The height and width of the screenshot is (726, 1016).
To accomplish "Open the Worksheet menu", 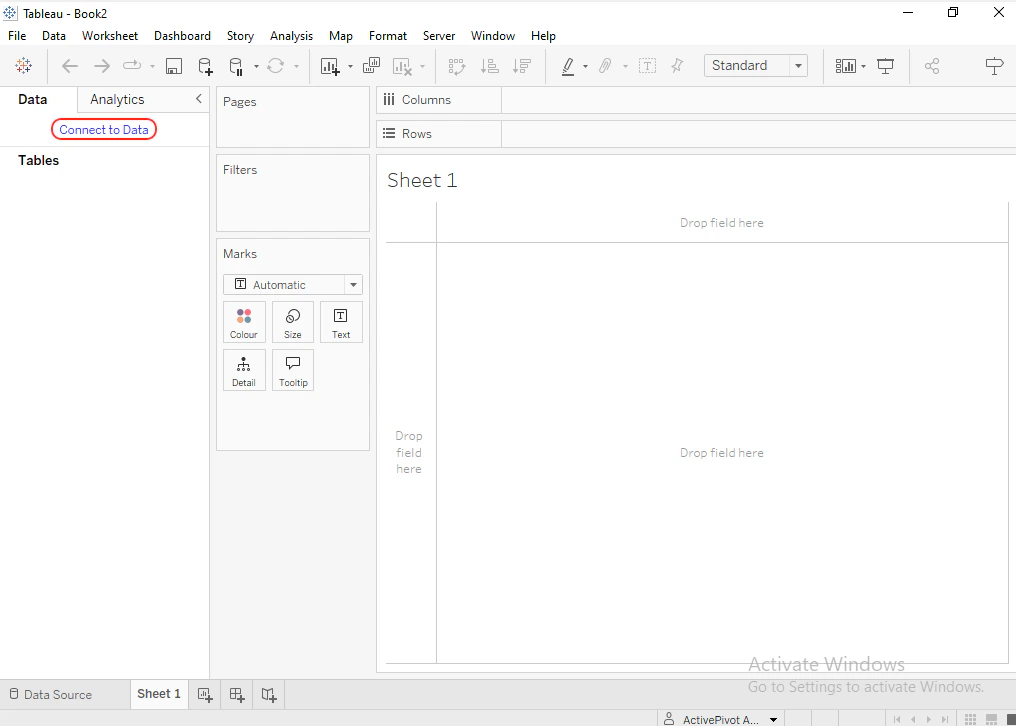I will (x=110, y=36).
